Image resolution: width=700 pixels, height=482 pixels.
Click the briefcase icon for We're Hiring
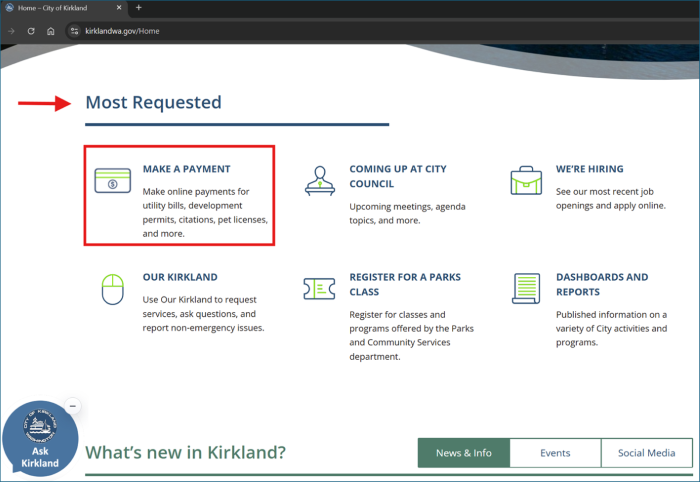coord(526,181)
